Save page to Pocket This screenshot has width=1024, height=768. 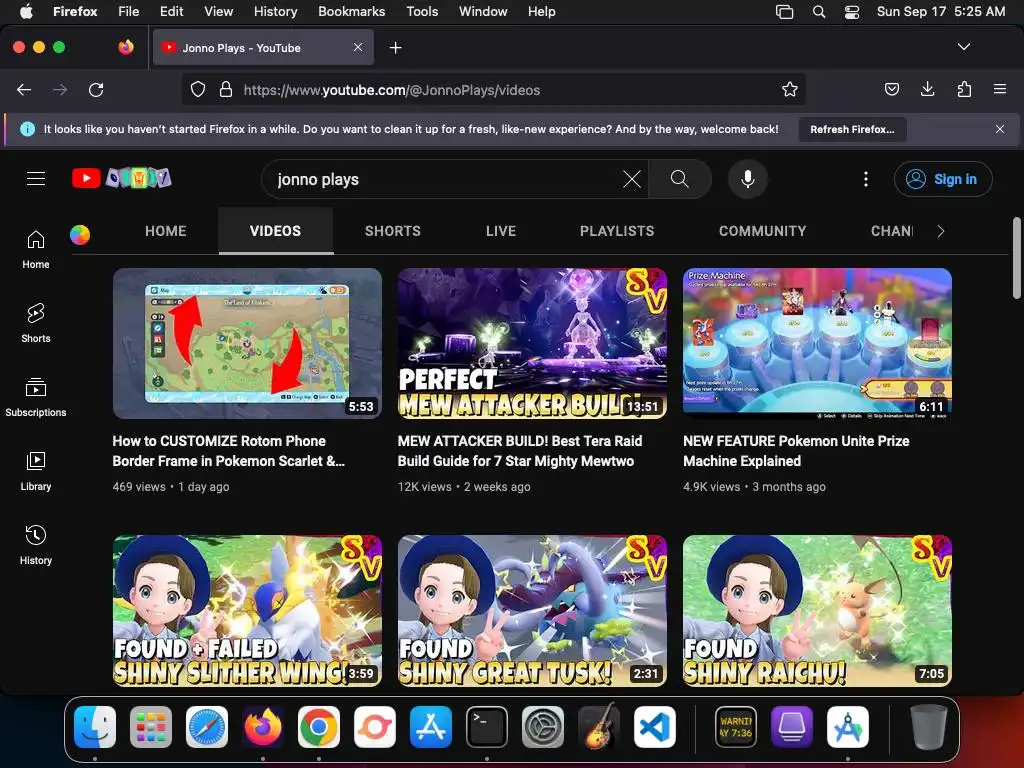point(892,89)
